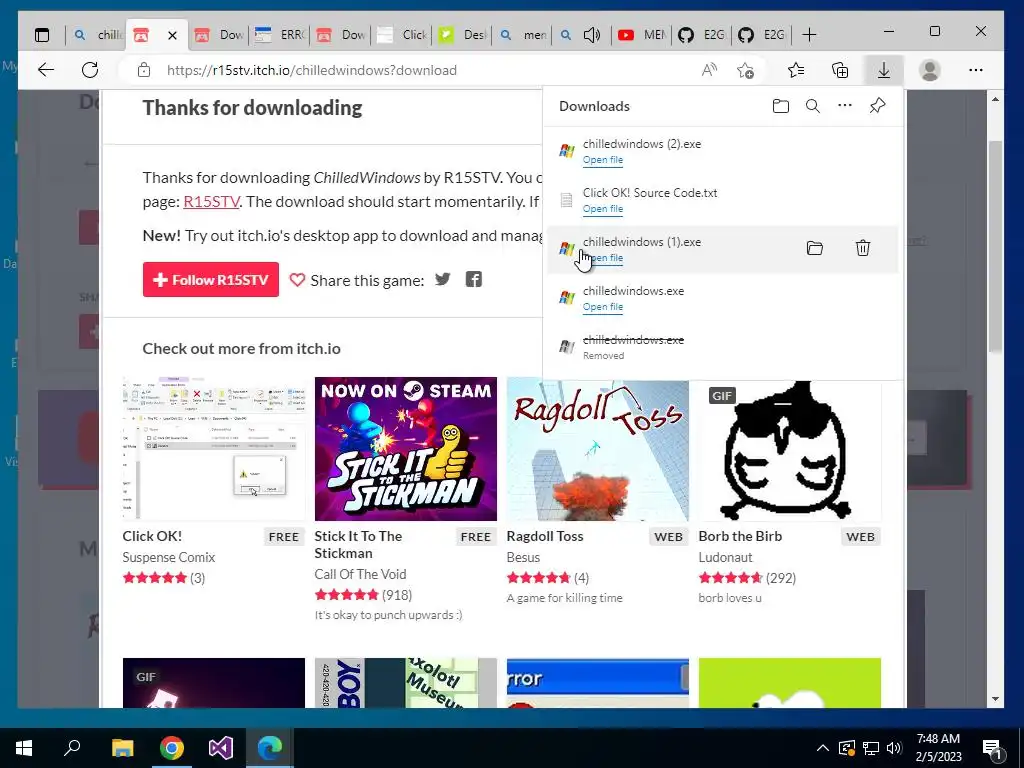Open a new browser tab
Viewport: 1024px width, 768px height.
pos(809,35)
